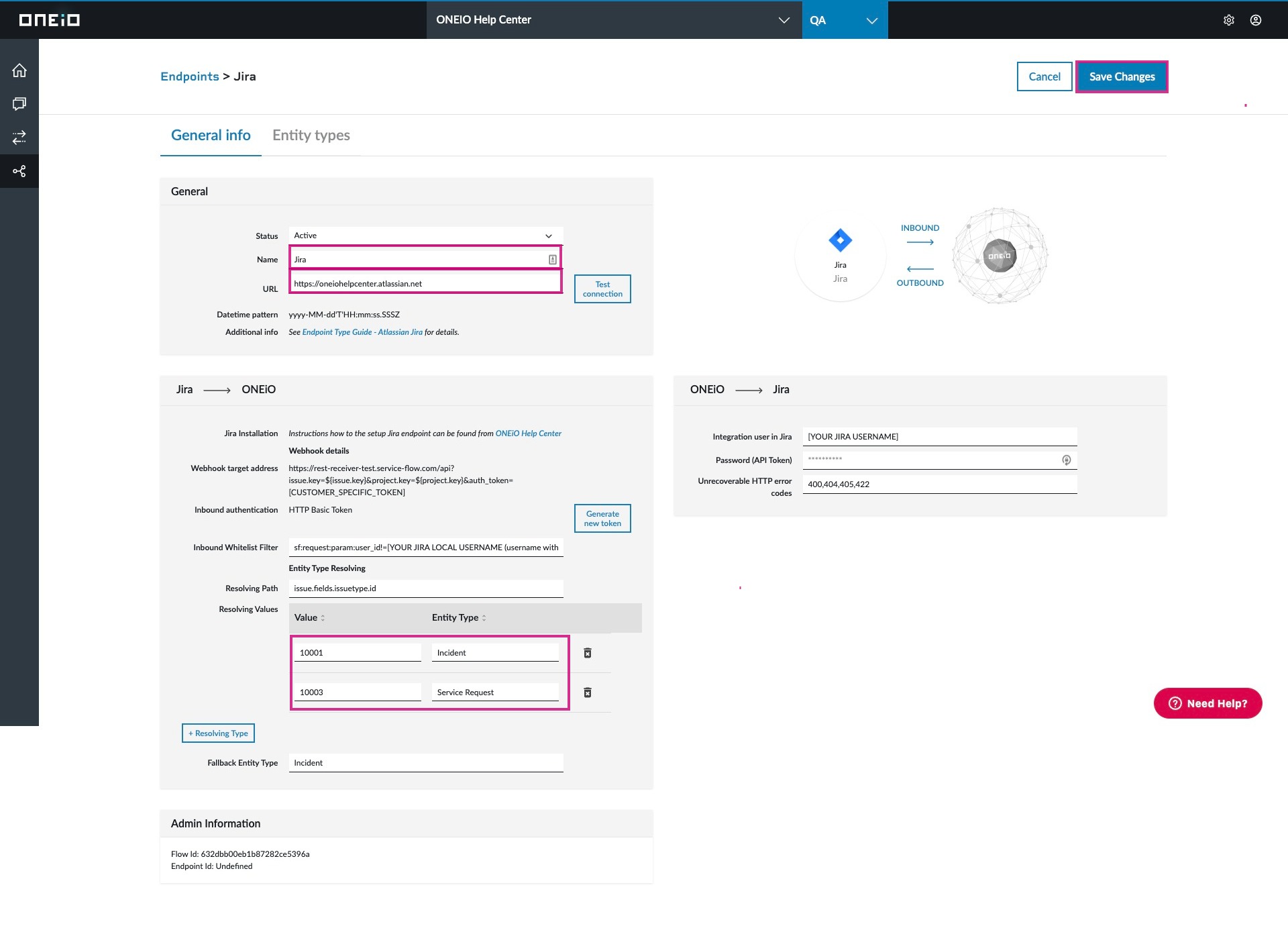
Task: Click the Test connection button
Action: 602,289
